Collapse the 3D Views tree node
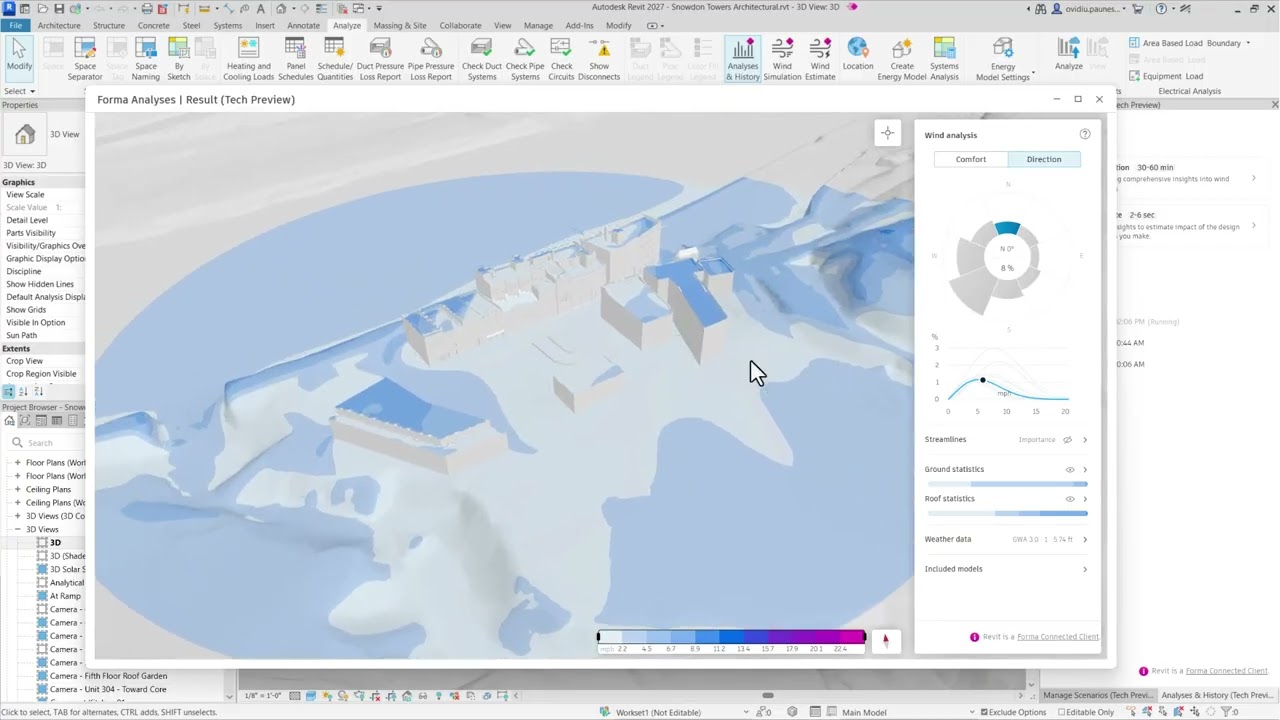 point(17,529)
